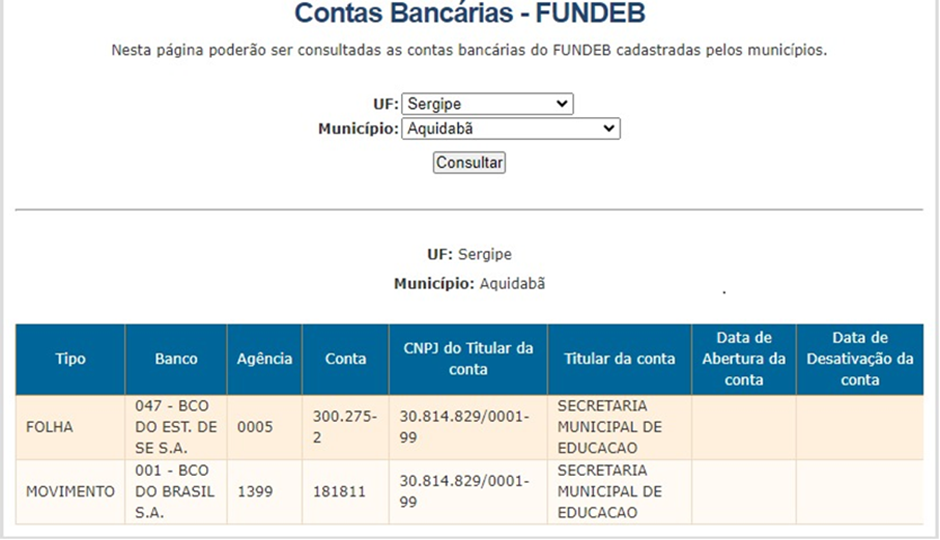This screenshot has width=940, height=540.
Task: Click the 047 - BCO DO EST. DE SE cell
Action: (176, 427)
